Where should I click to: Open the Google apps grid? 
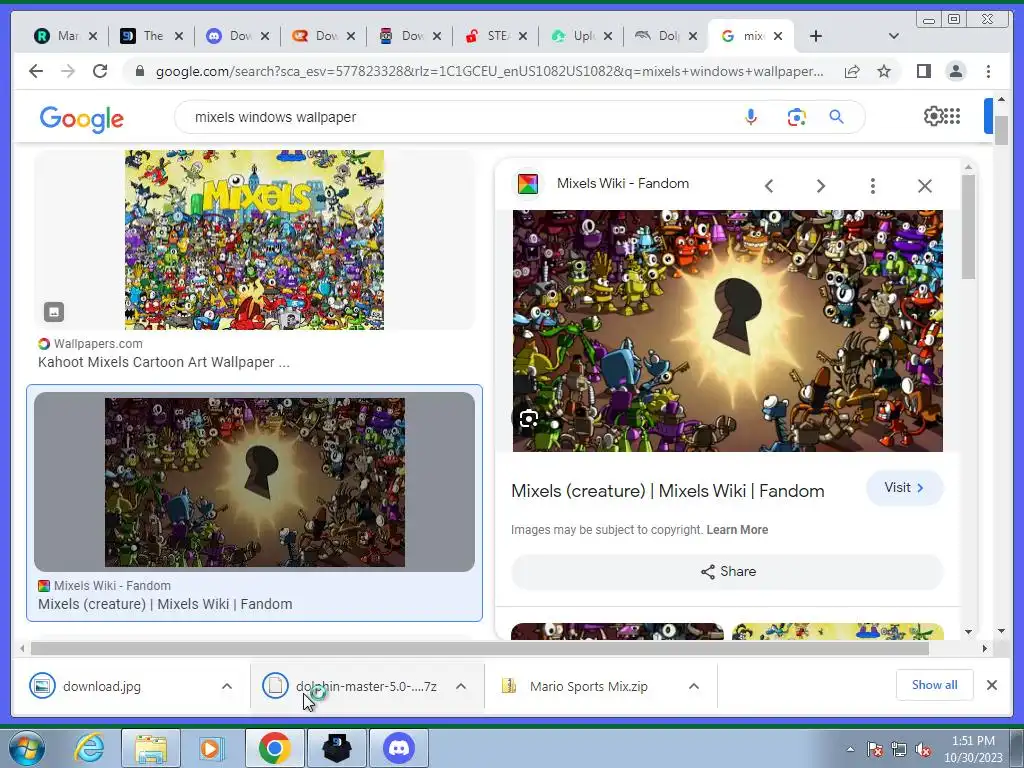click(x=952, y=116)
